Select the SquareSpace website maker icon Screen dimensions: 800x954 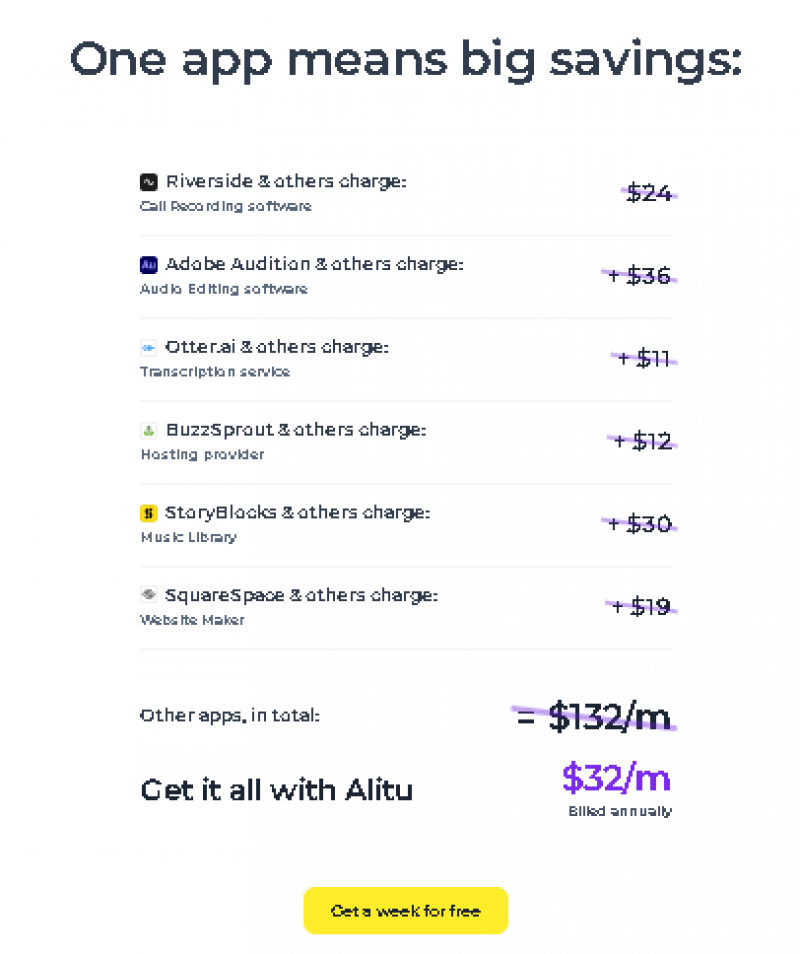click(x=147, y=594)
